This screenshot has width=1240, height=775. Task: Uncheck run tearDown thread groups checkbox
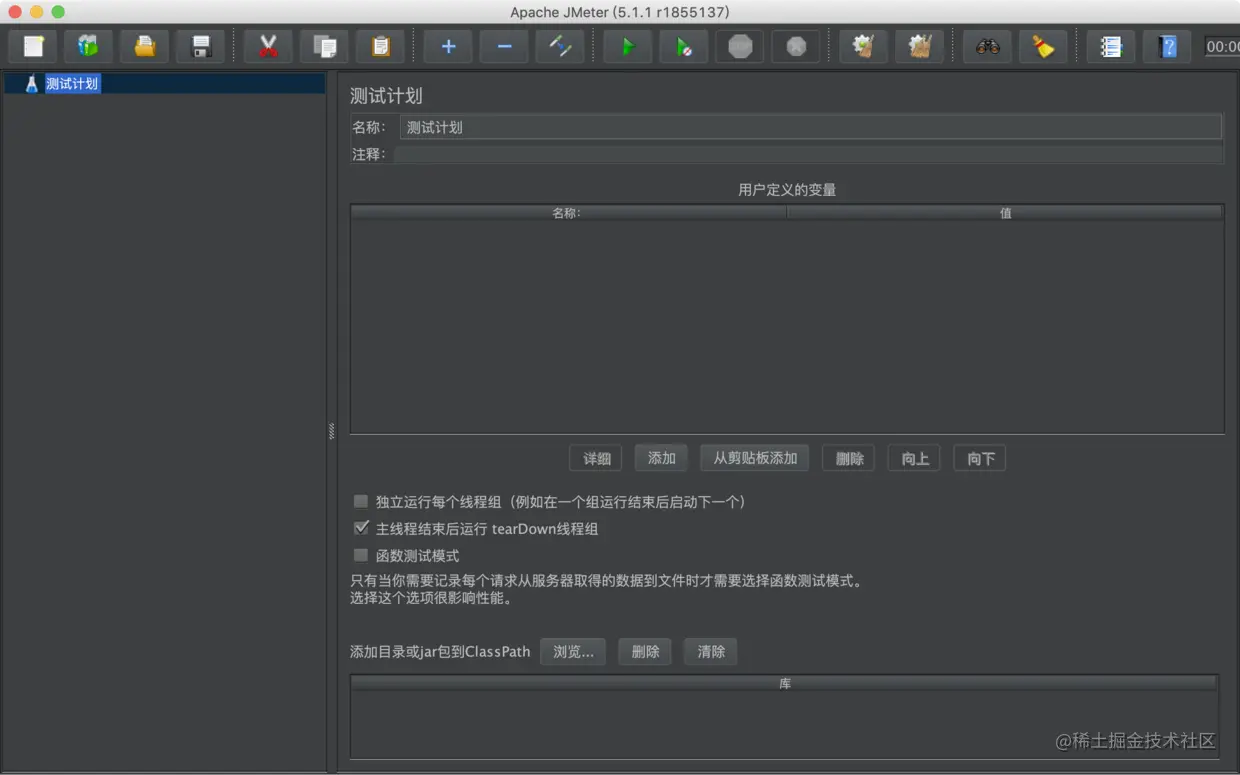(x=361, y=528)
